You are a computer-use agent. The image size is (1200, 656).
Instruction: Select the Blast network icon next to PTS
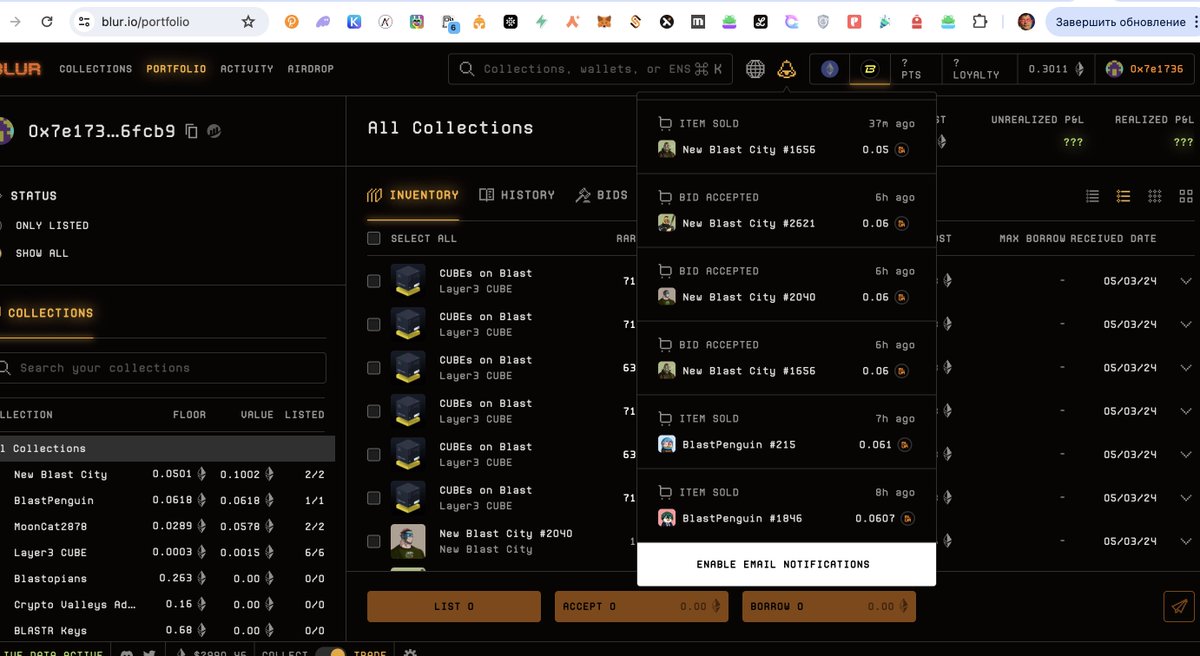click(x=869, y=69)
